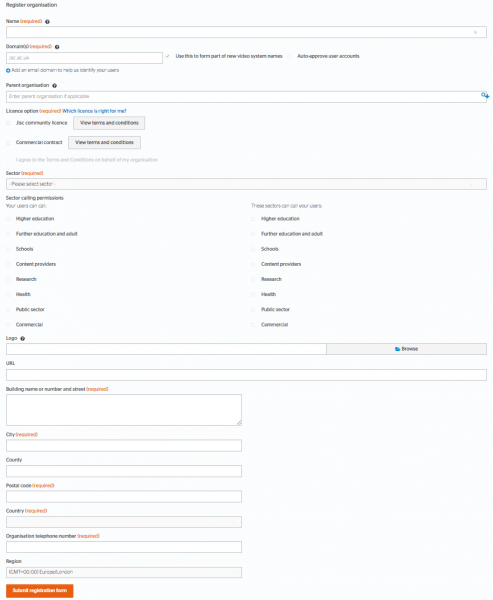This screenshot has width=493, height=600.
Task: View terms and conditions for Jisc community licence
Action: (109, 123)
